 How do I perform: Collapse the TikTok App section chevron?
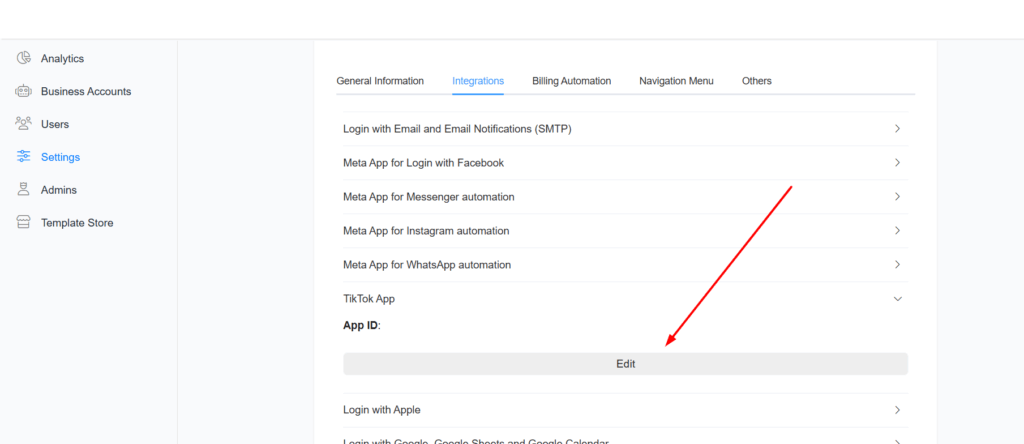point(897,299)
